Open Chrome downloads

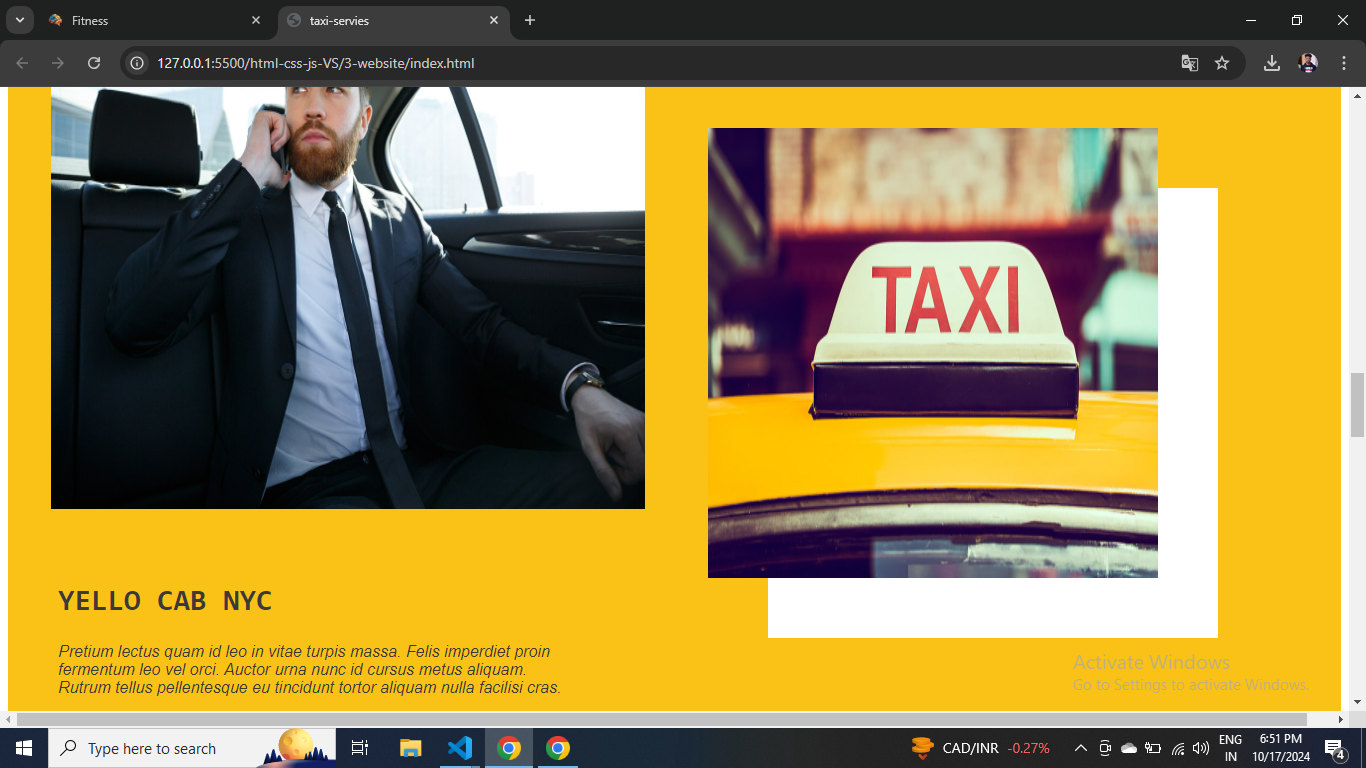point(1272,63)
